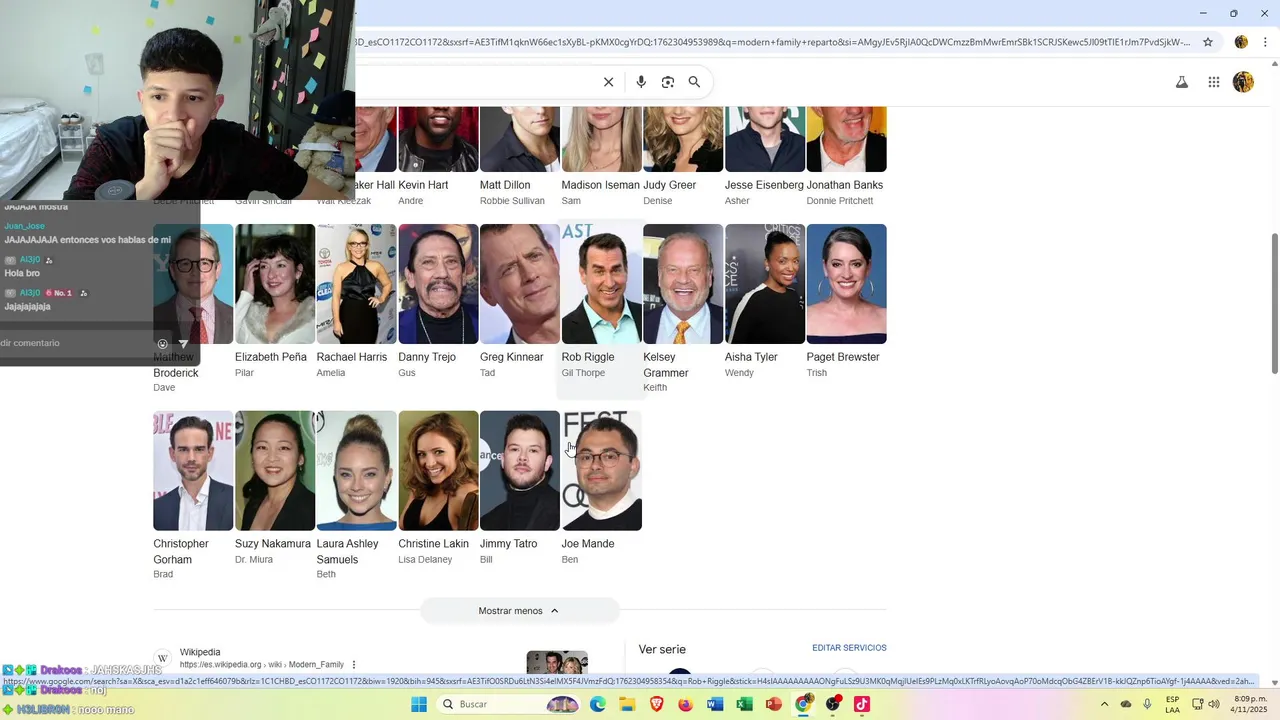Open Rachael Harris's cast photo
1280x720 pixels.
point(356,284)
